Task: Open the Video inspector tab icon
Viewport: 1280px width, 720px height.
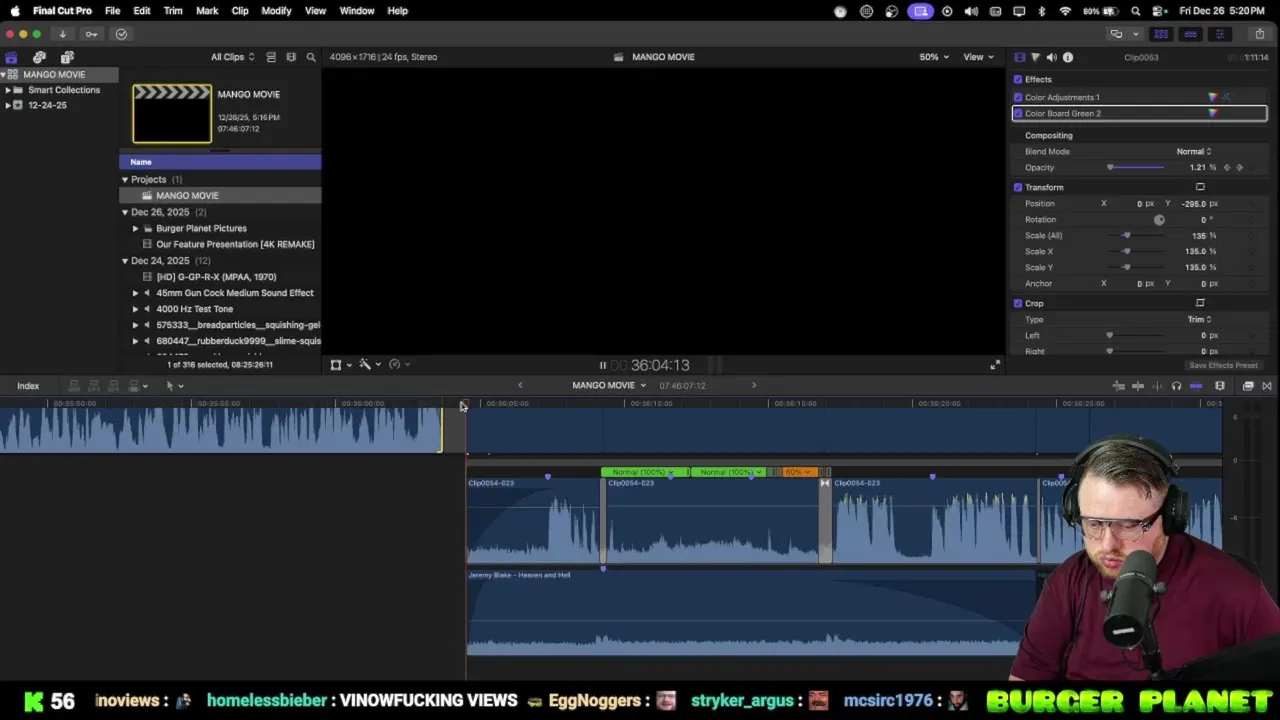Action: coord(1019,57)
